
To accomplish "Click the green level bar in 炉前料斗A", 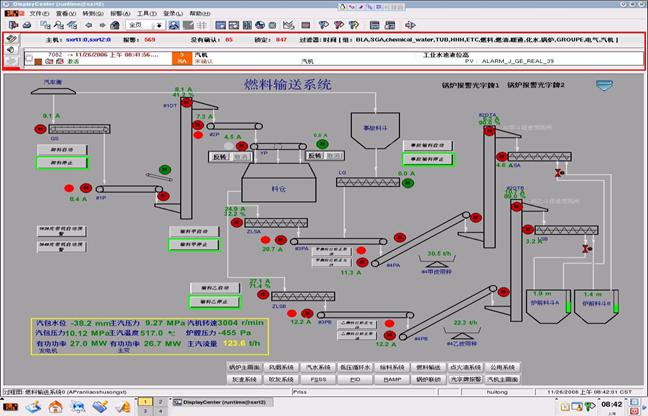I will pyautogui.click(x=568, y=307).
